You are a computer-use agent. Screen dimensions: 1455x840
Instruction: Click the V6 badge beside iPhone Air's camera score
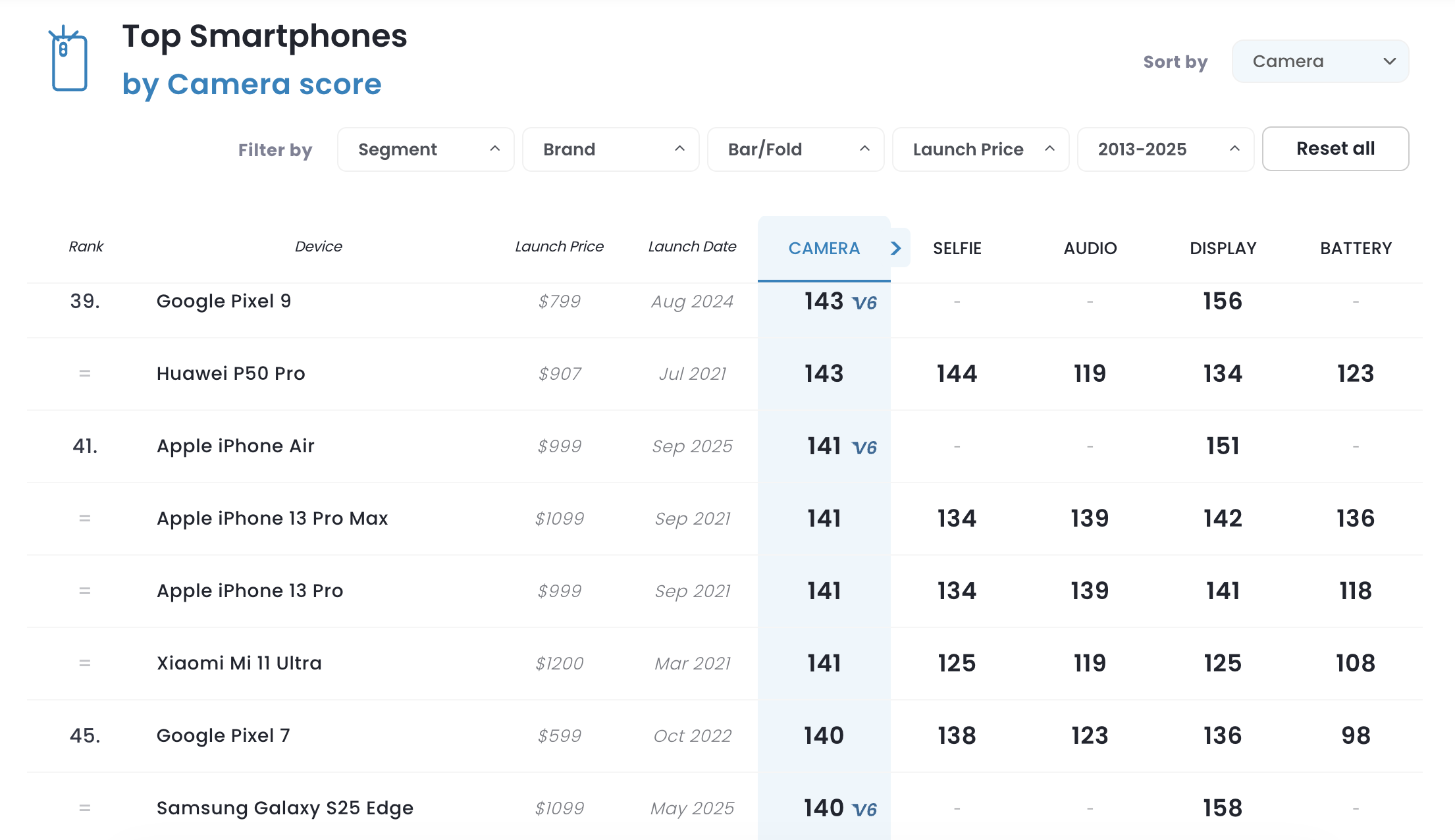tap(864, 448)
